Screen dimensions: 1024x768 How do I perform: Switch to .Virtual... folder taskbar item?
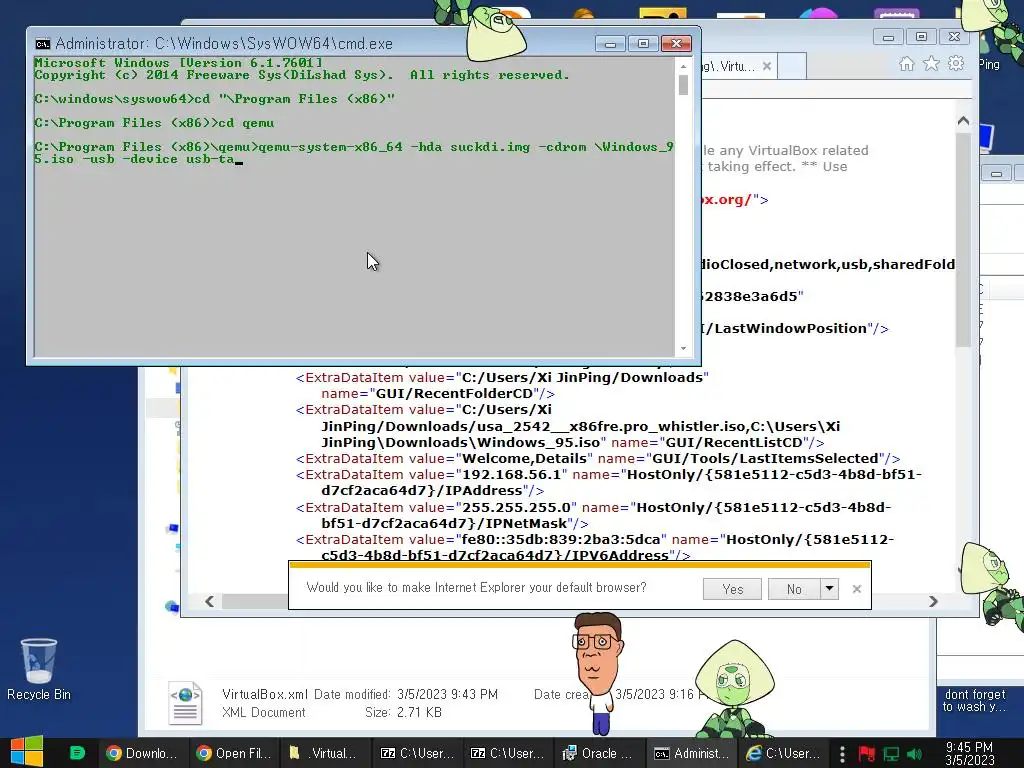pyautogui.click(x=325, y=753)
